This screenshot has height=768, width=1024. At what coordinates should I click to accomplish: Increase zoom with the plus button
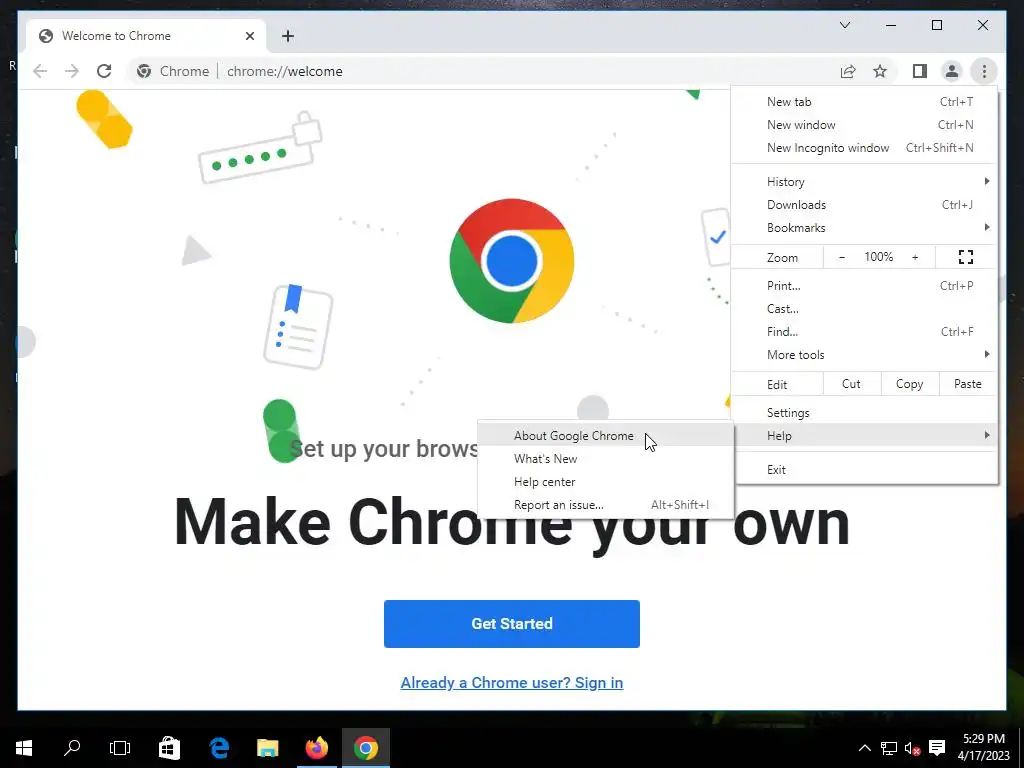tap(915, 257)
